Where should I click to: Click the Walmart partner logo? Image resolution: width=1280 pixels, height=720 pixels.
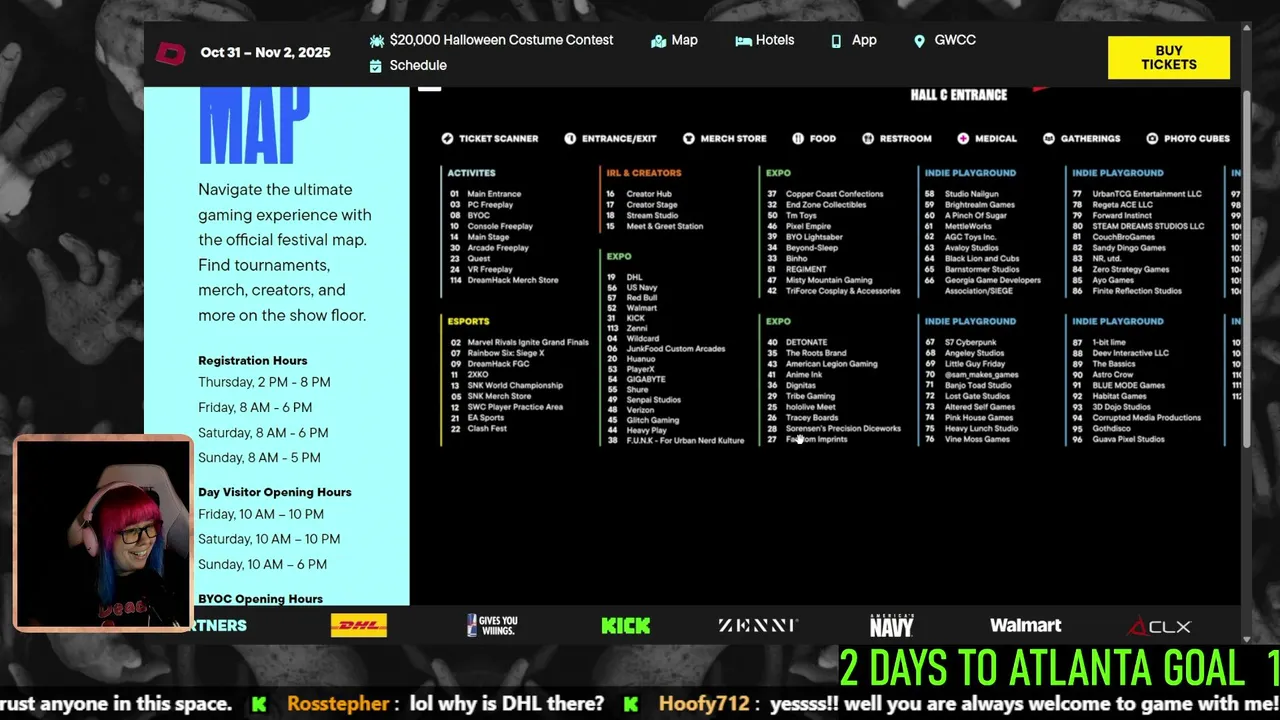pos(1025,626)
